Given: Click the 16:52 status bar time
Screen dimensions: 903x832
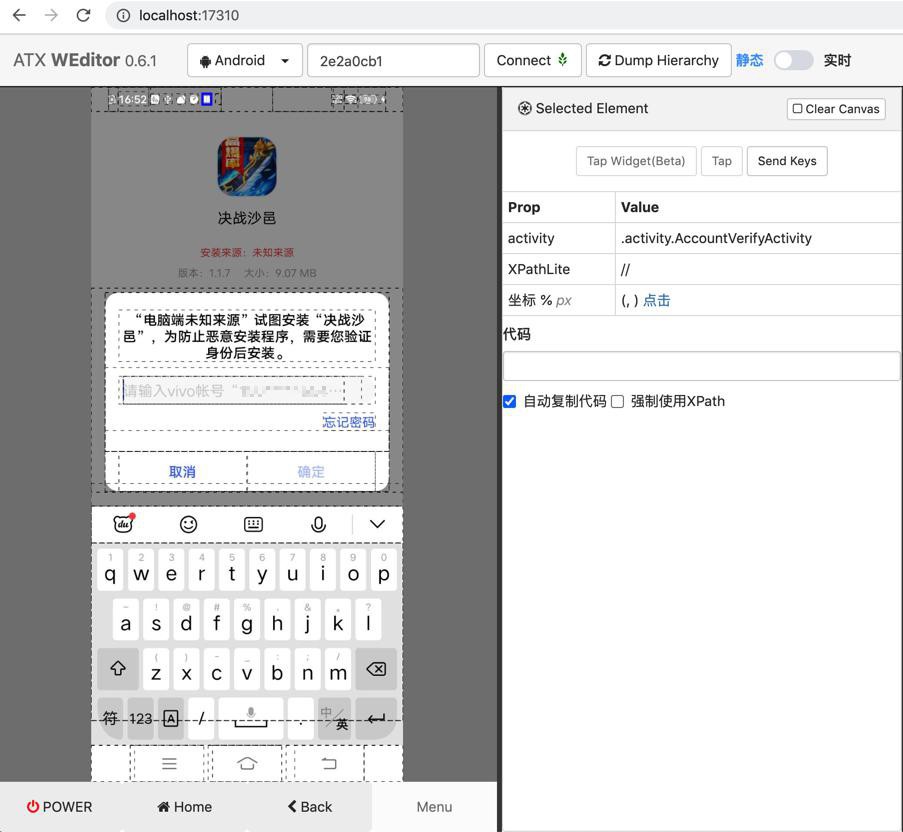Looking at the screenshot, I should pos(132,99).
